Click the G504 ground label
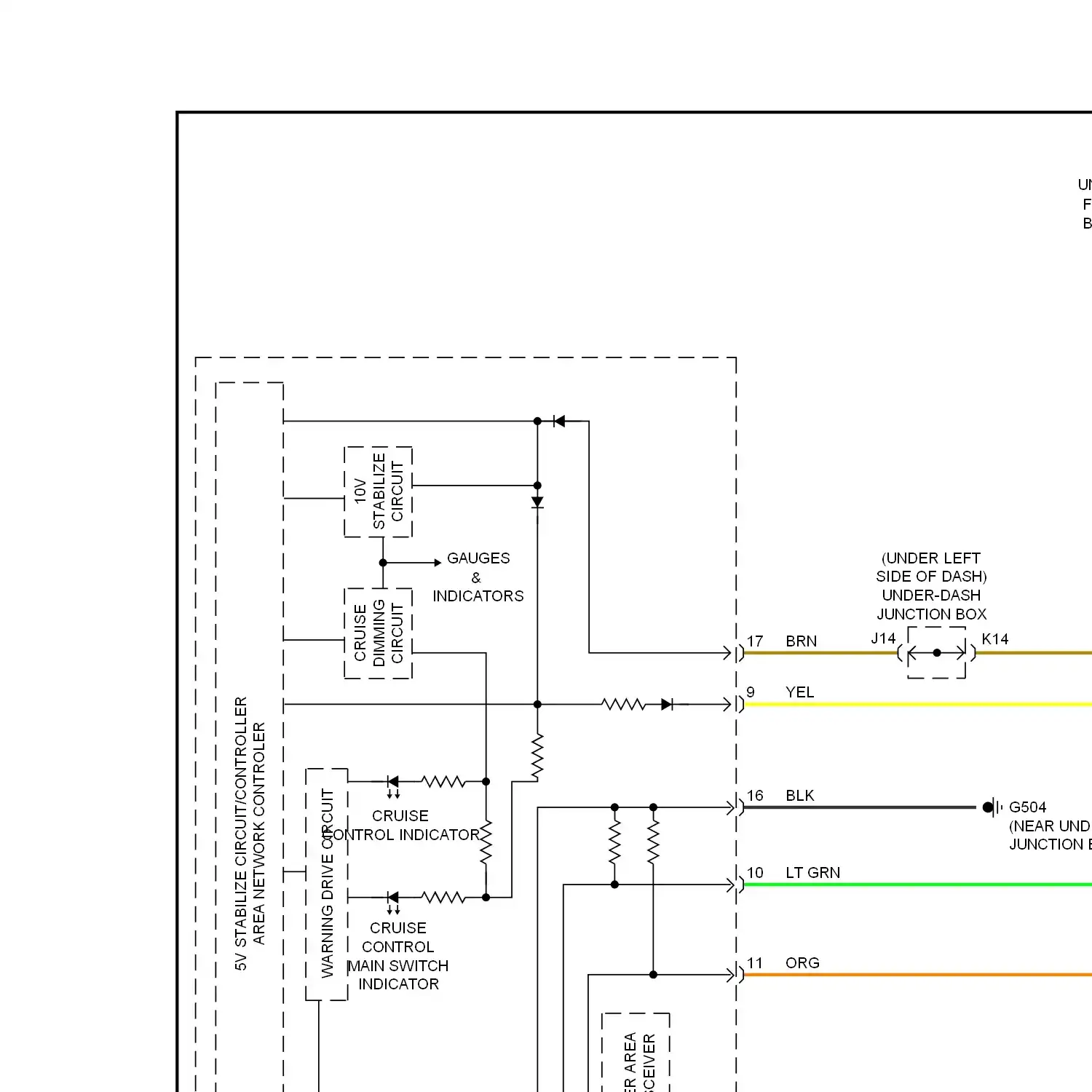The image size is (1092, 1092). coord(1027,807)
